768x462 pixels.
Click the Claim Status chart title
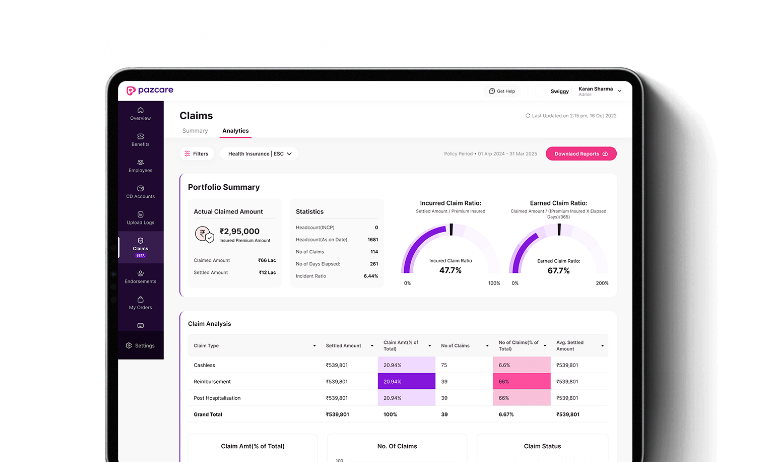pos(542,446)
